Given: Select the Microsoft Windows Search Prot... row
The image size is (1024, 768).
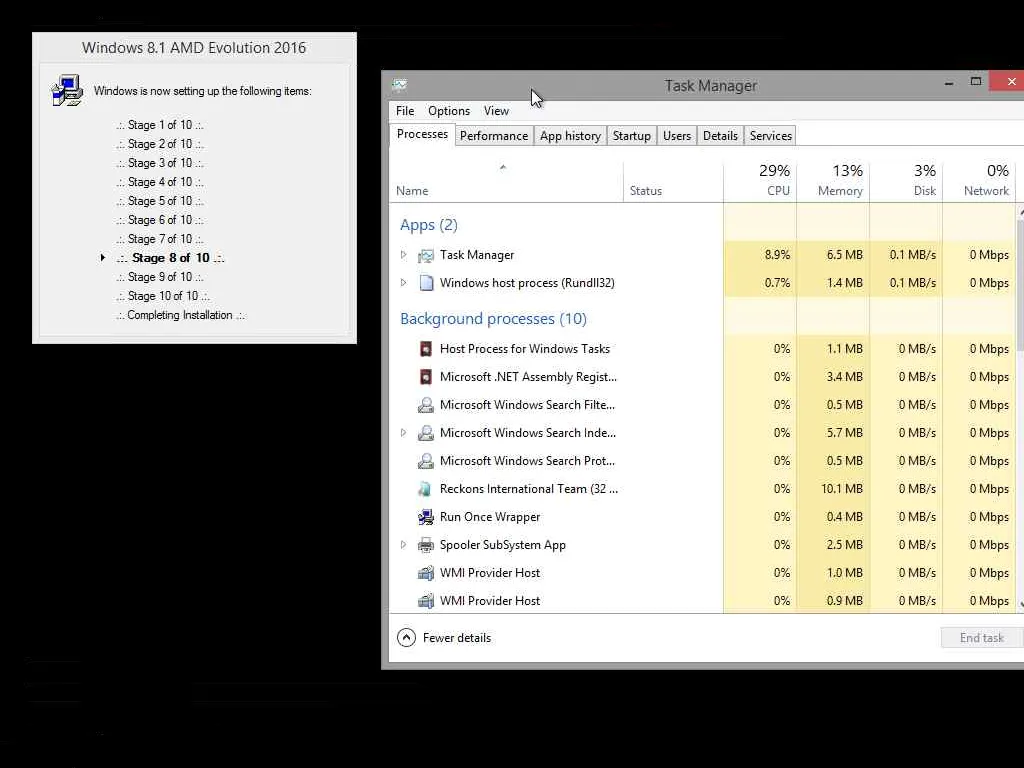Looking at the screenshot, I should pos(703,461).
